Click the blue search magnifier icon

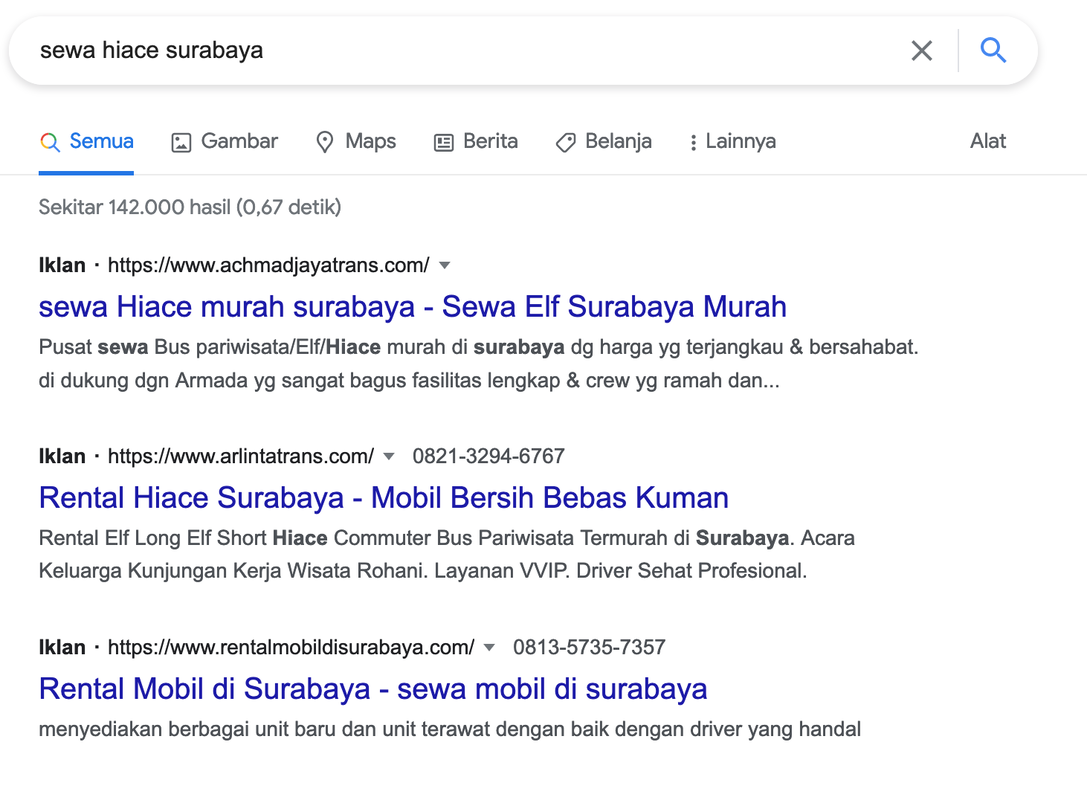[x=992, y=50]
